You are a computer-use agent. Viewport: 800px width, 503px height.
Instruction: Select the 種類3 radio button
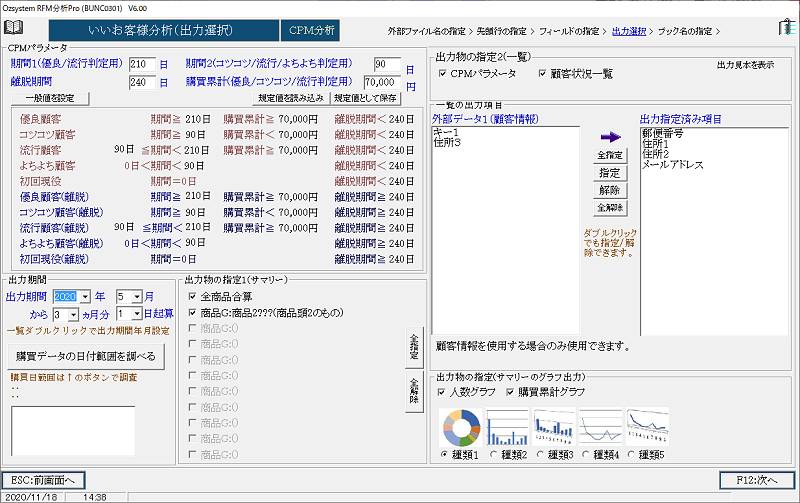[x=541, y=455]
